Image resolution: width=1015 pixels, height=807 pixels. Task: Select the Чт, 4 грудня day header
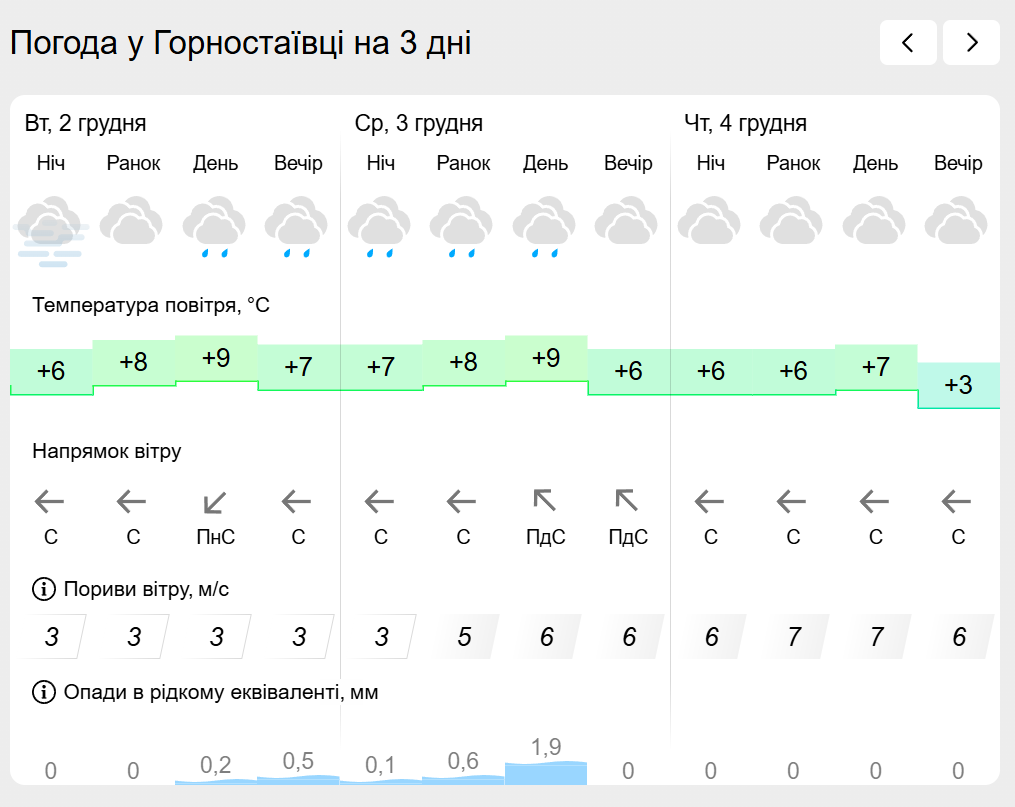pos(745,124)
